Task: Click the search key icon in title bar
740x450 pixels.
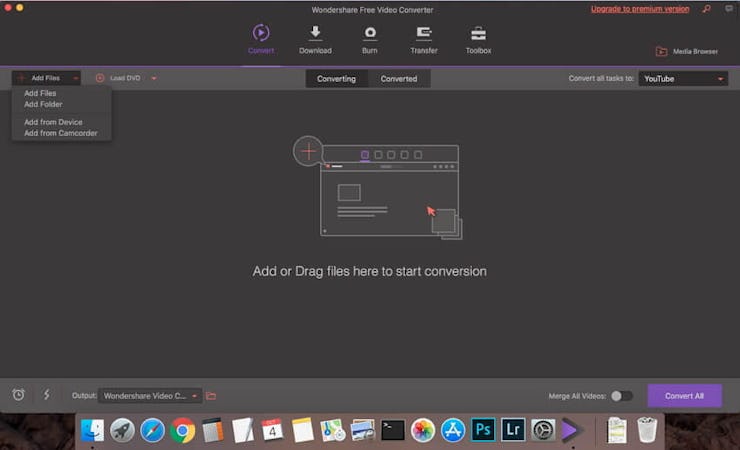Action: point(706,8)
